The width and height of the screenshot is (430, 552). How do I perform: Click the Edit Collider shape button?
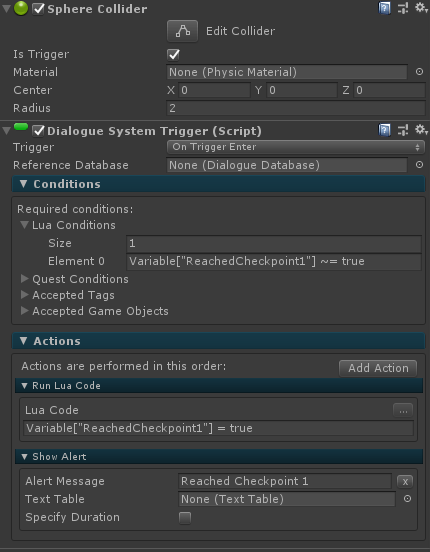tap(182, 31)
